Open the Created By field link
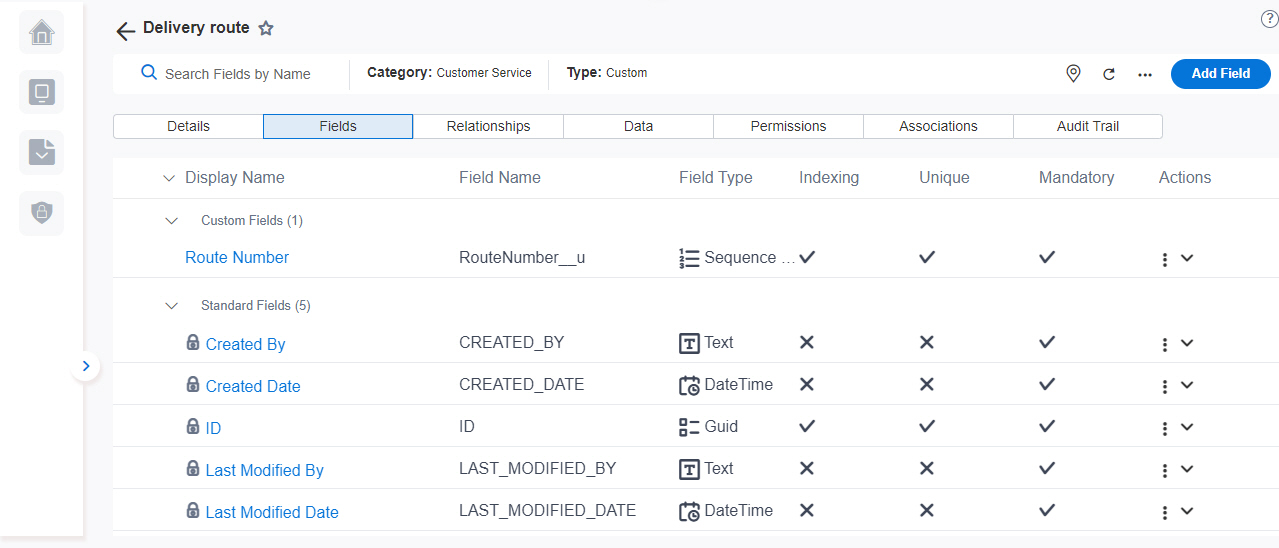The width and height of the screenshot is (1279, 548). point(245,344)
